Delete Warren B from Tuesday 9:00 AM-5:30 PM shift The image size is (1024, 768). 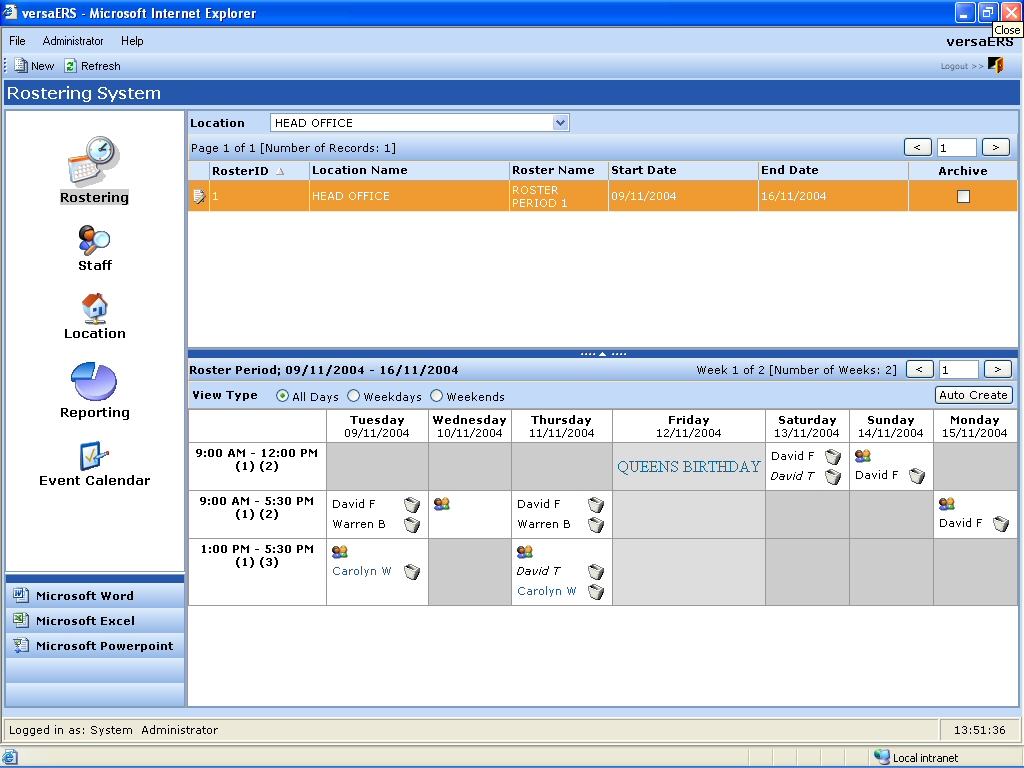[411, 524]
